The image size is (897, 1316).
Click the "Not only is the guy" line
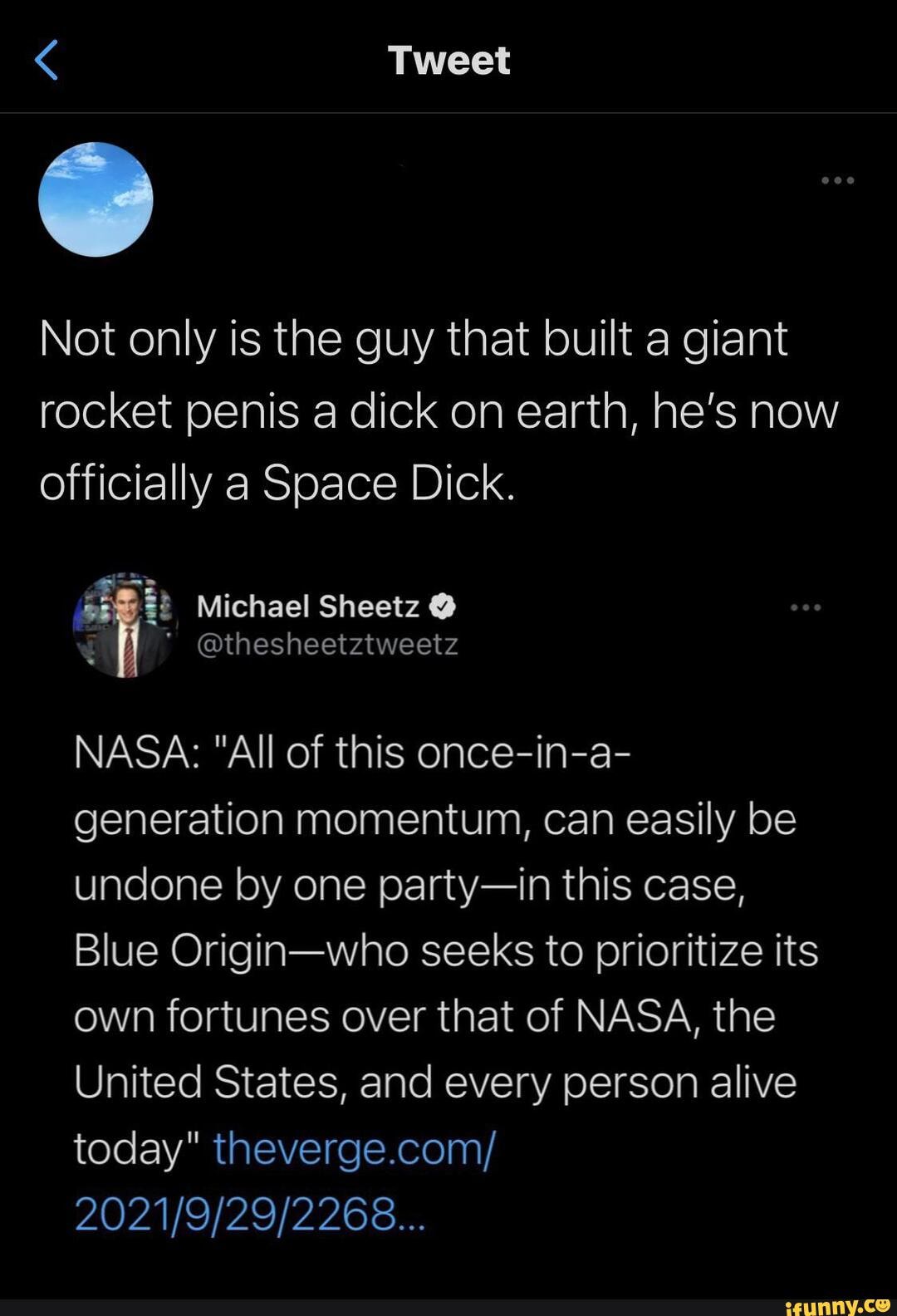(413, 339)
